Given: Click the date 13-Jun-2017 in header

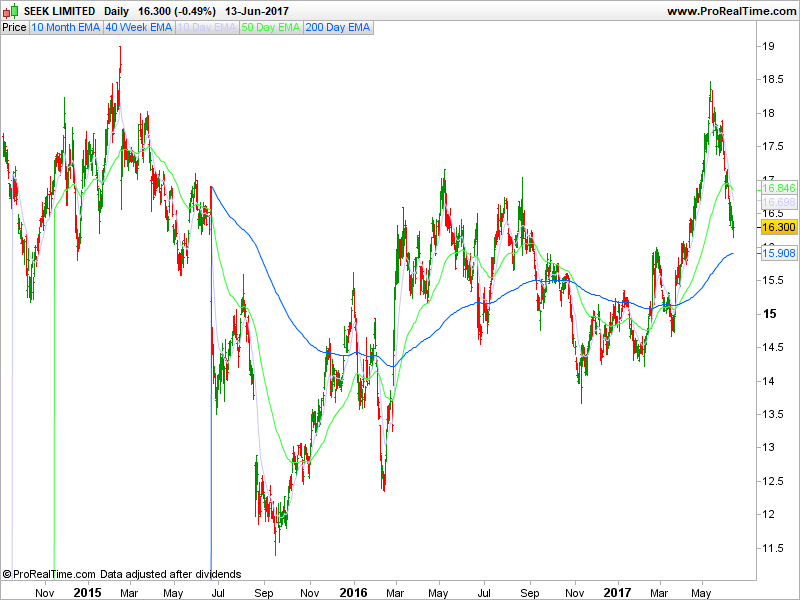Looking at the screenshot, I should tap(257, 11).
